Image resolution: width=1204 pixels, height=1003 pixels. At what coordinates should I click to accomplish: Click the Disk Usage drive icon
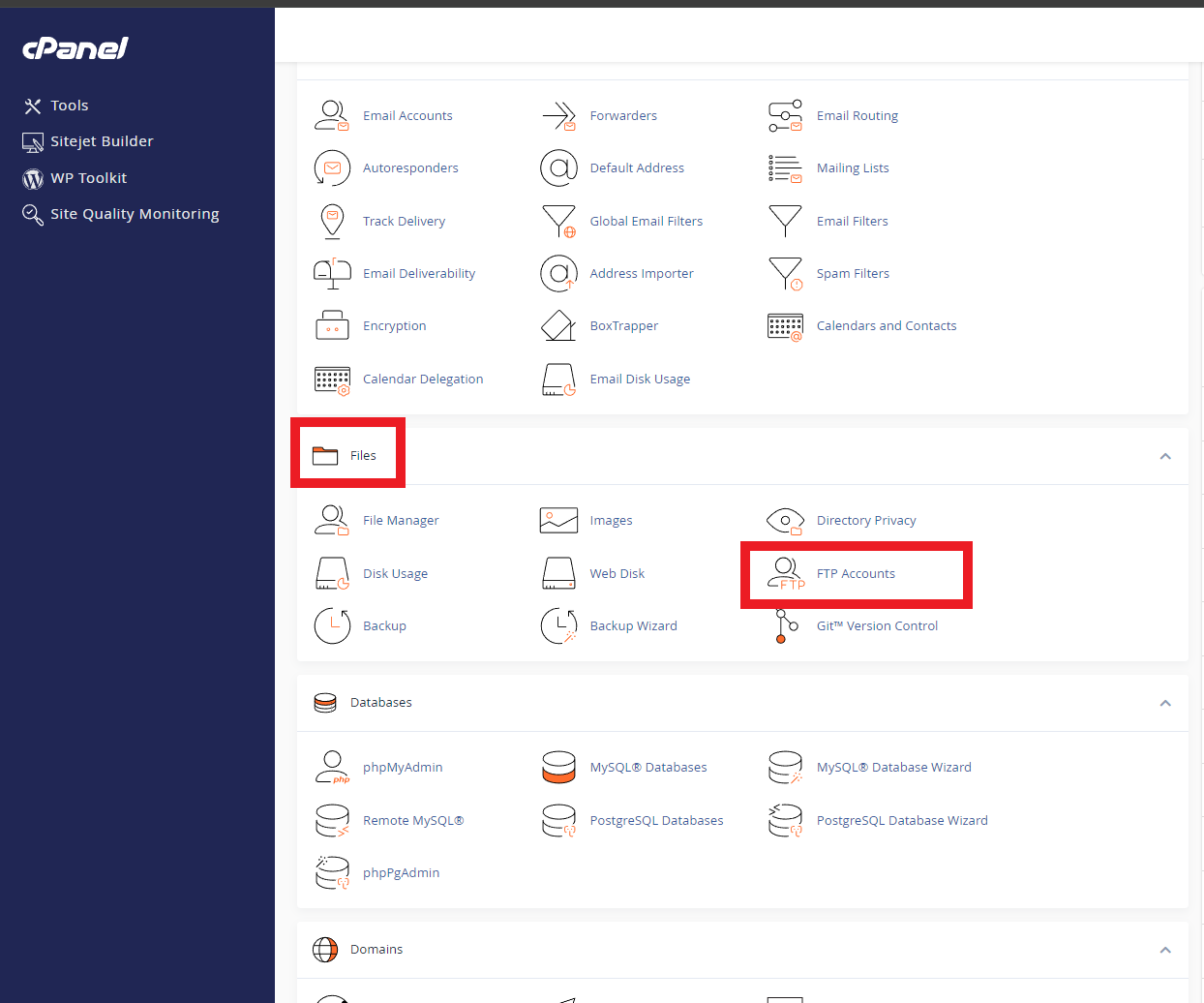332,573
